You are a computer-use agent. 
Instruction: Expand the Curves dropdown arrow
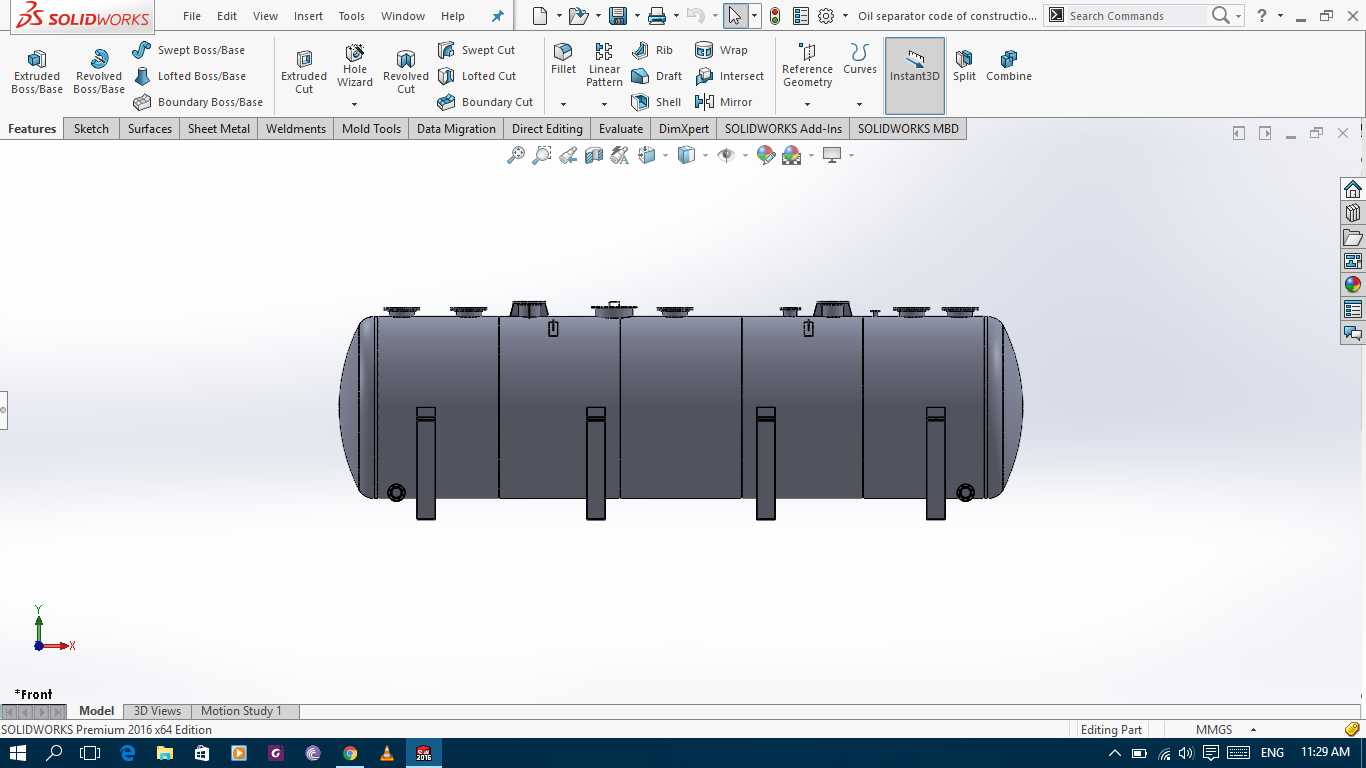859,104
